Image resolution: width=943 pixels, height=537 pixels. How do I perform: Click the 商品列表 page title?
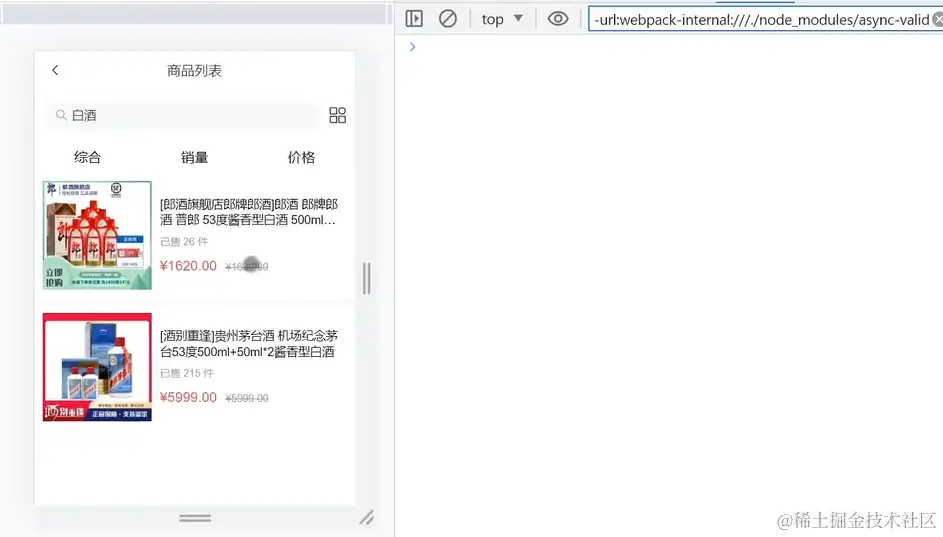point(194,71)
